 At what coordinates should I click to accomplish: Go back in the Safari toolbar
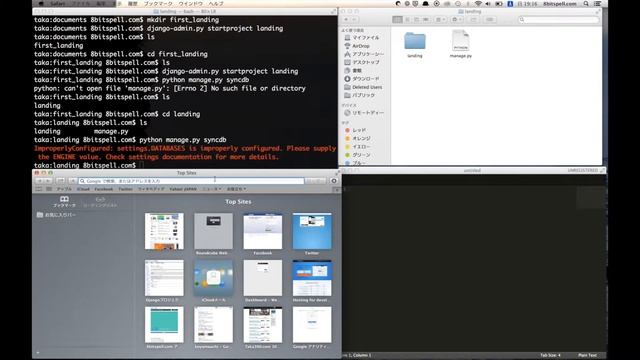click(40, 180)
